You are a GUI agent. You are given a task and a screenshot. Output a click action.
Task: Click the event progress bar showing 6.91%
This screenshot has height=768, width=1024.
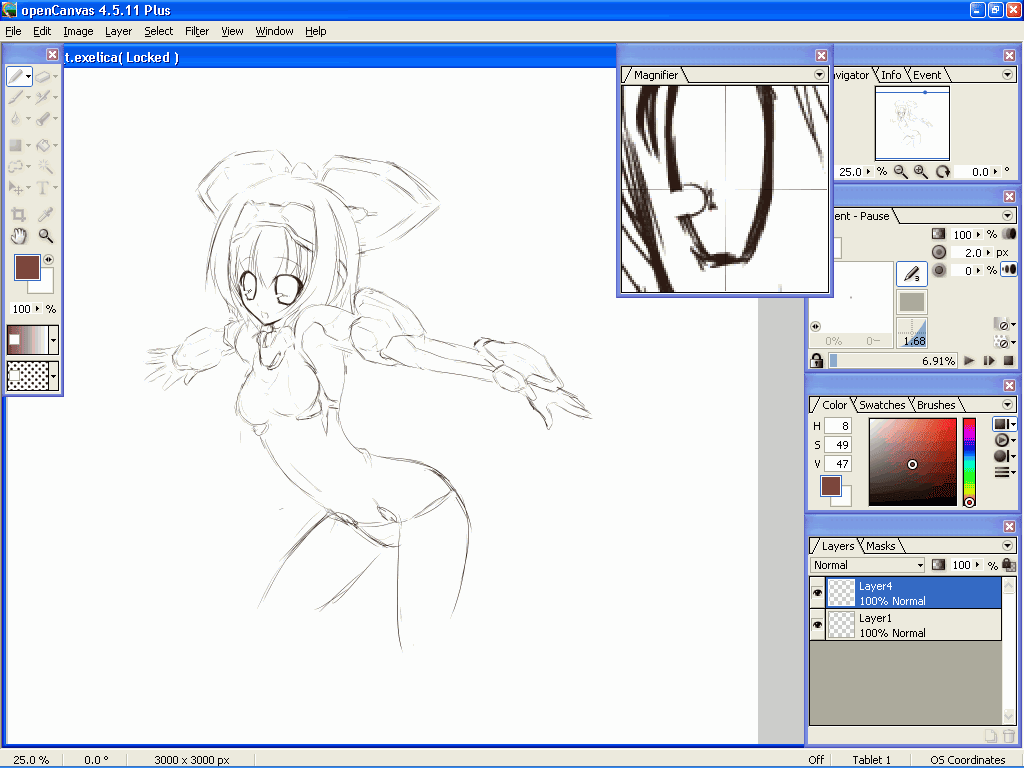click(893, 360)
